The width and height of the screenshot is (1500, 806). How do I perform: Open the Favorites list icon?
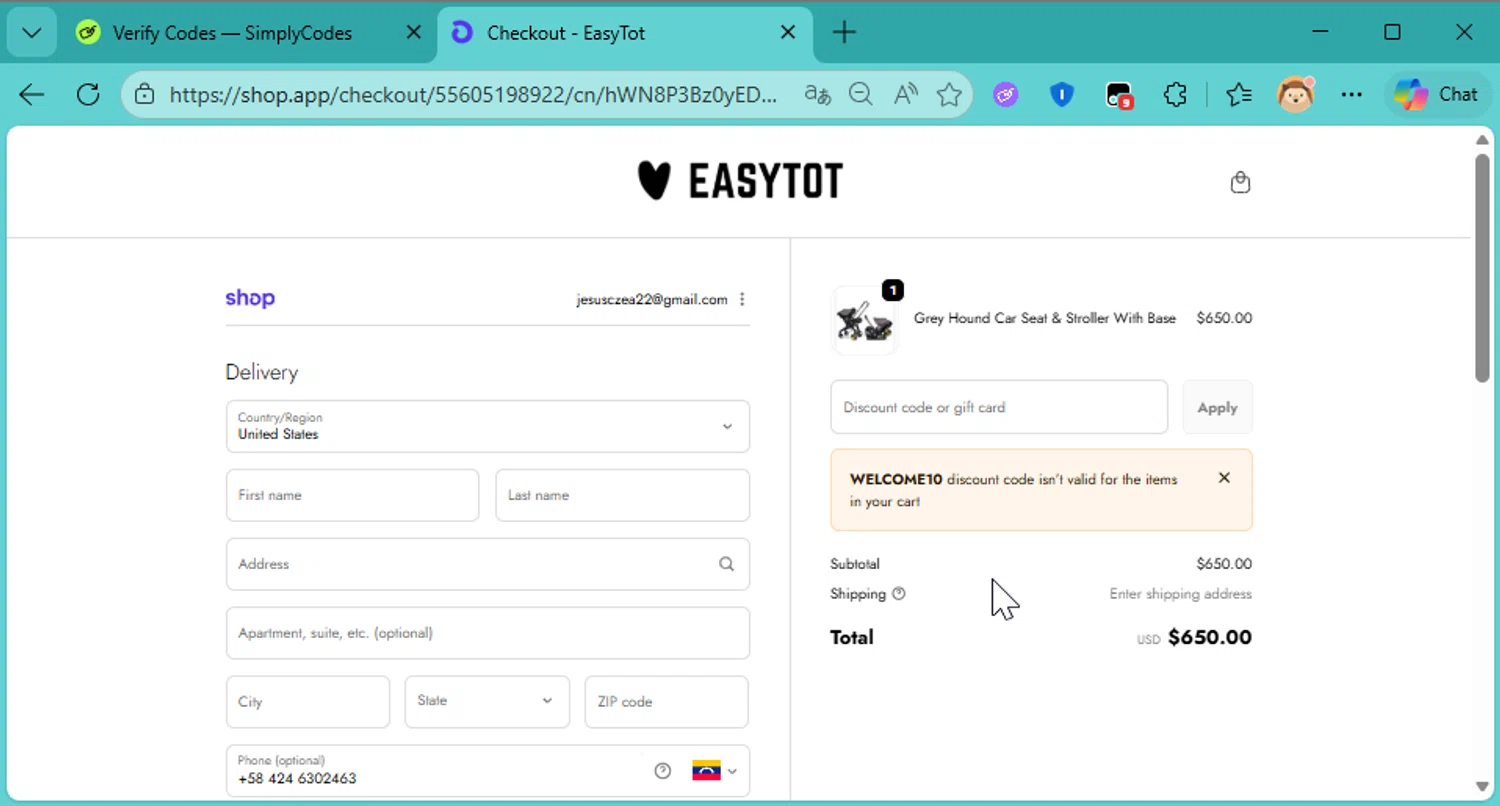[1239, 95]
